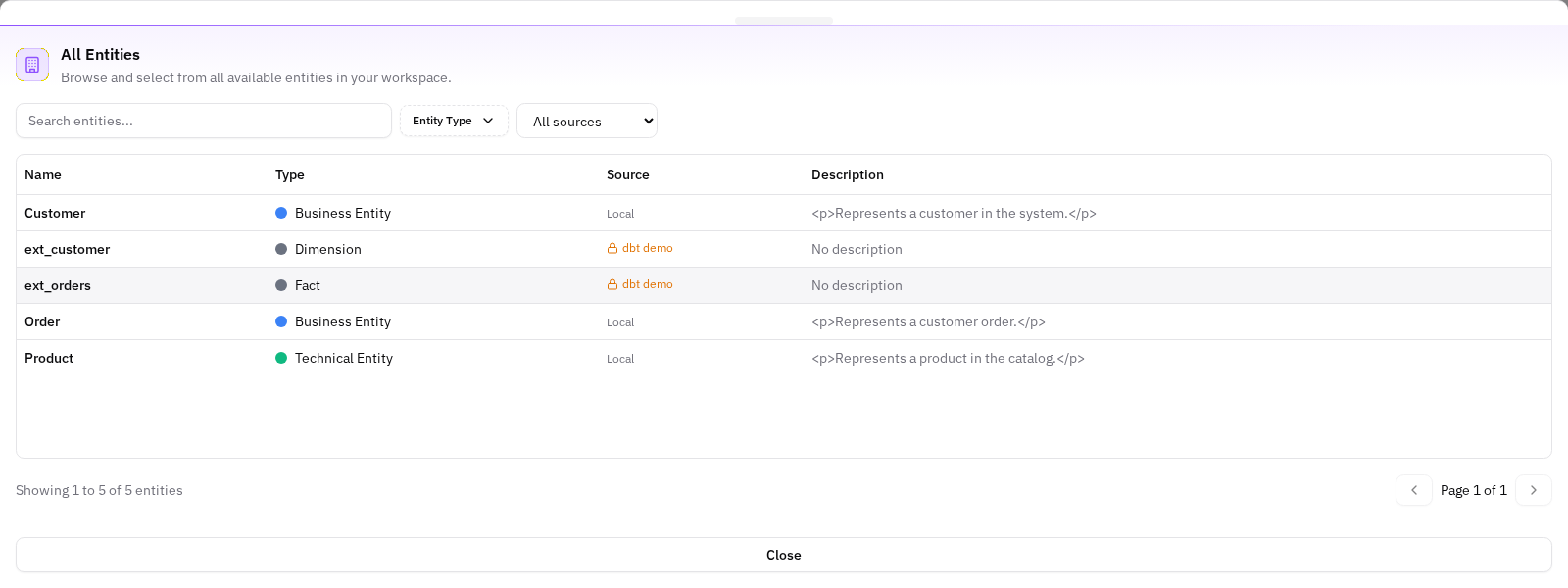Click the Browse and select subtitle text
The width and height of the screenshot is (1568, 588).
point(256,77)
